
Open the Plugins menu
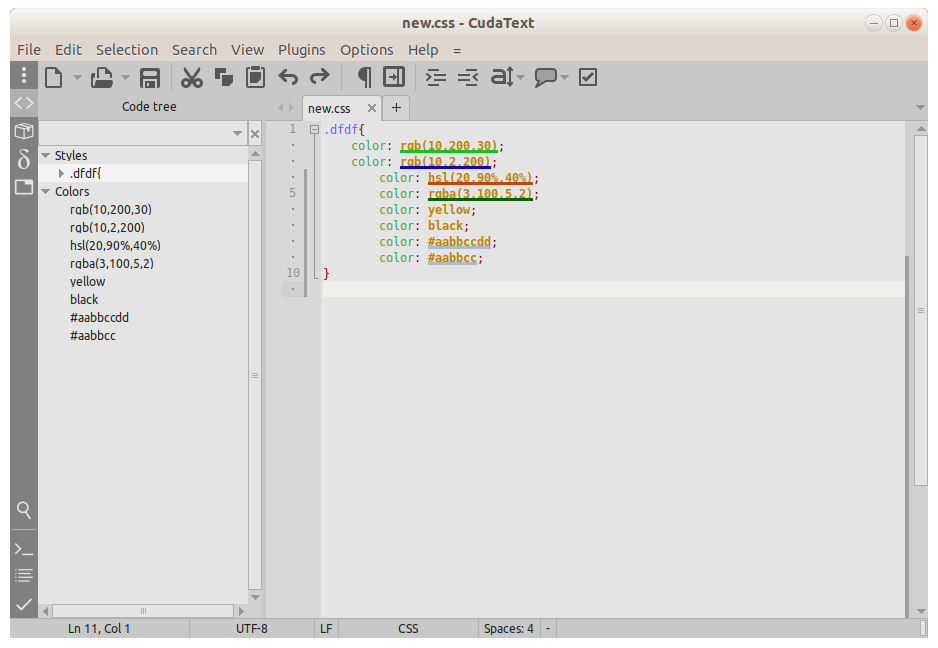[x=302, y=50]
